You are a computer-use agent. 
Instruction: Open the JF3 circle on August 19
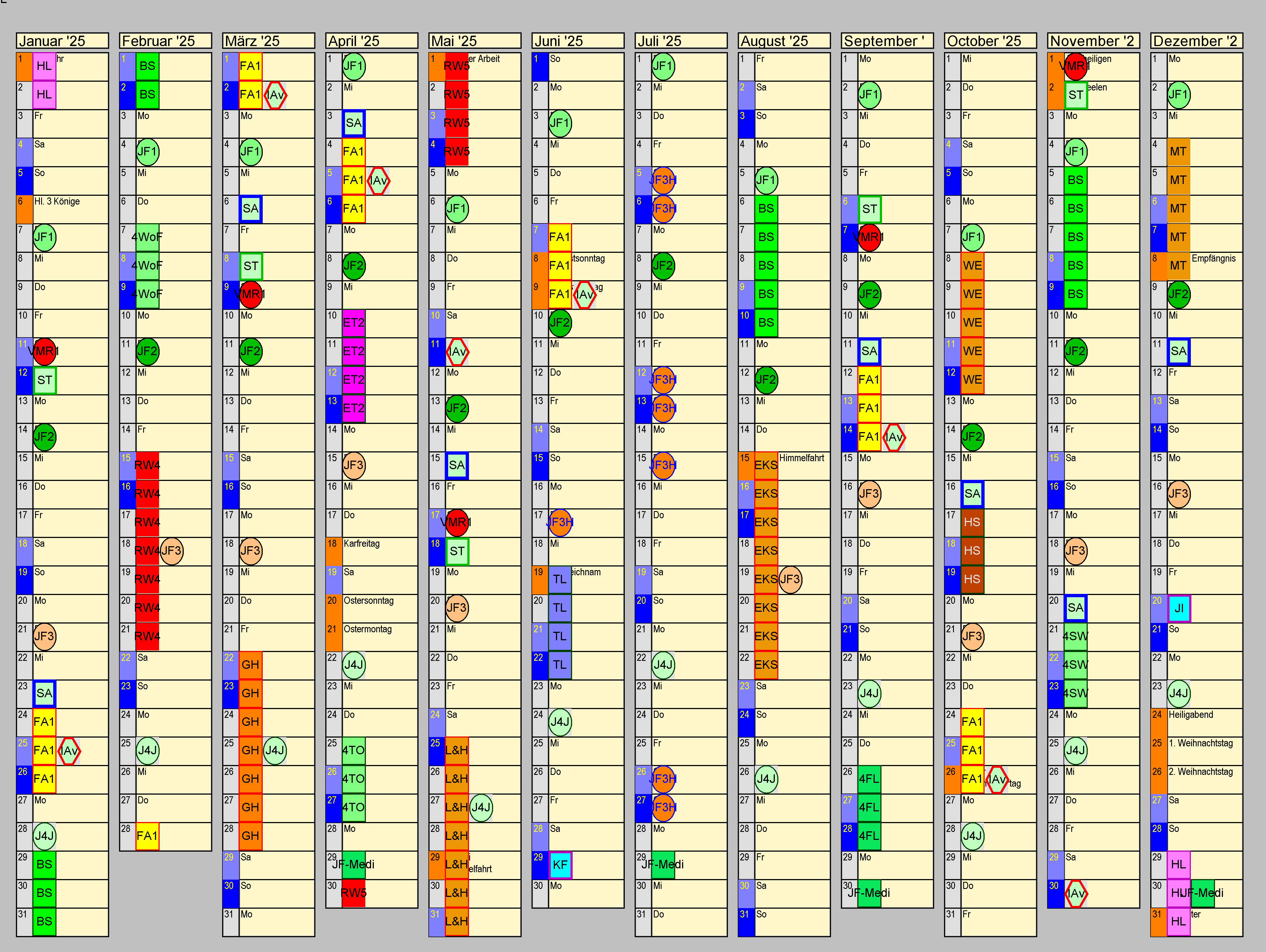pos(790,580)
